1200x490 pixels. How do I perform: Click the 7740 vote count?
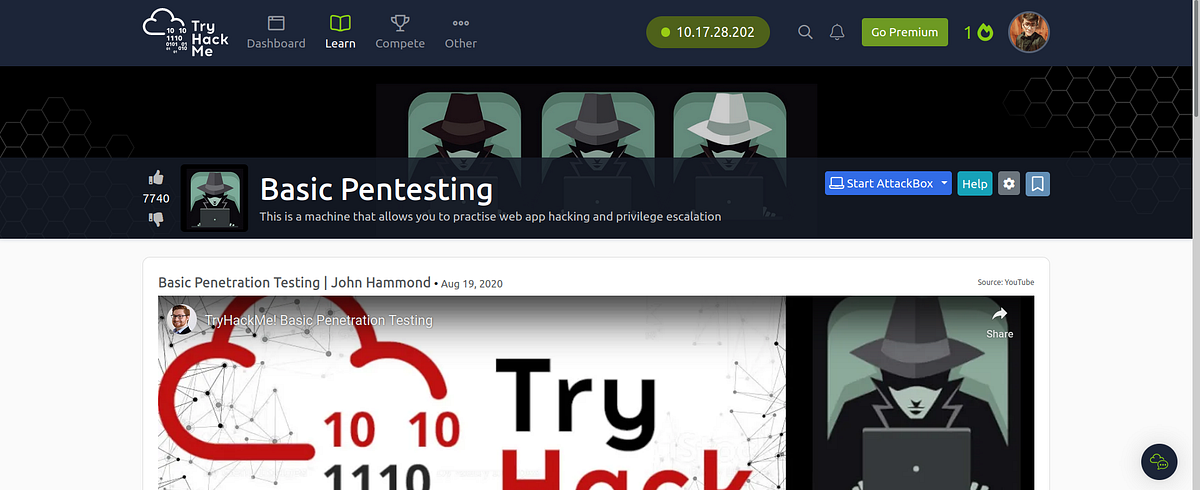[156, 198]
